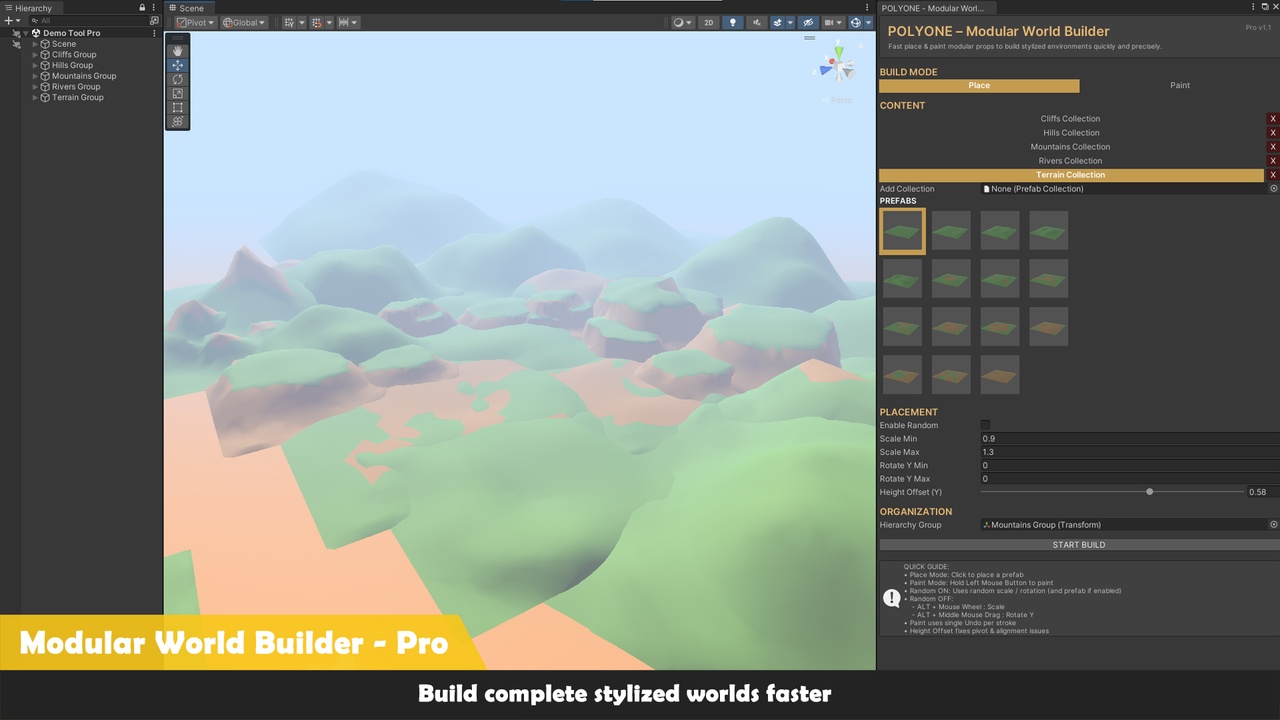The image size is (1280, 720).
Task: Select Hills Collection
Action: 1070,133
